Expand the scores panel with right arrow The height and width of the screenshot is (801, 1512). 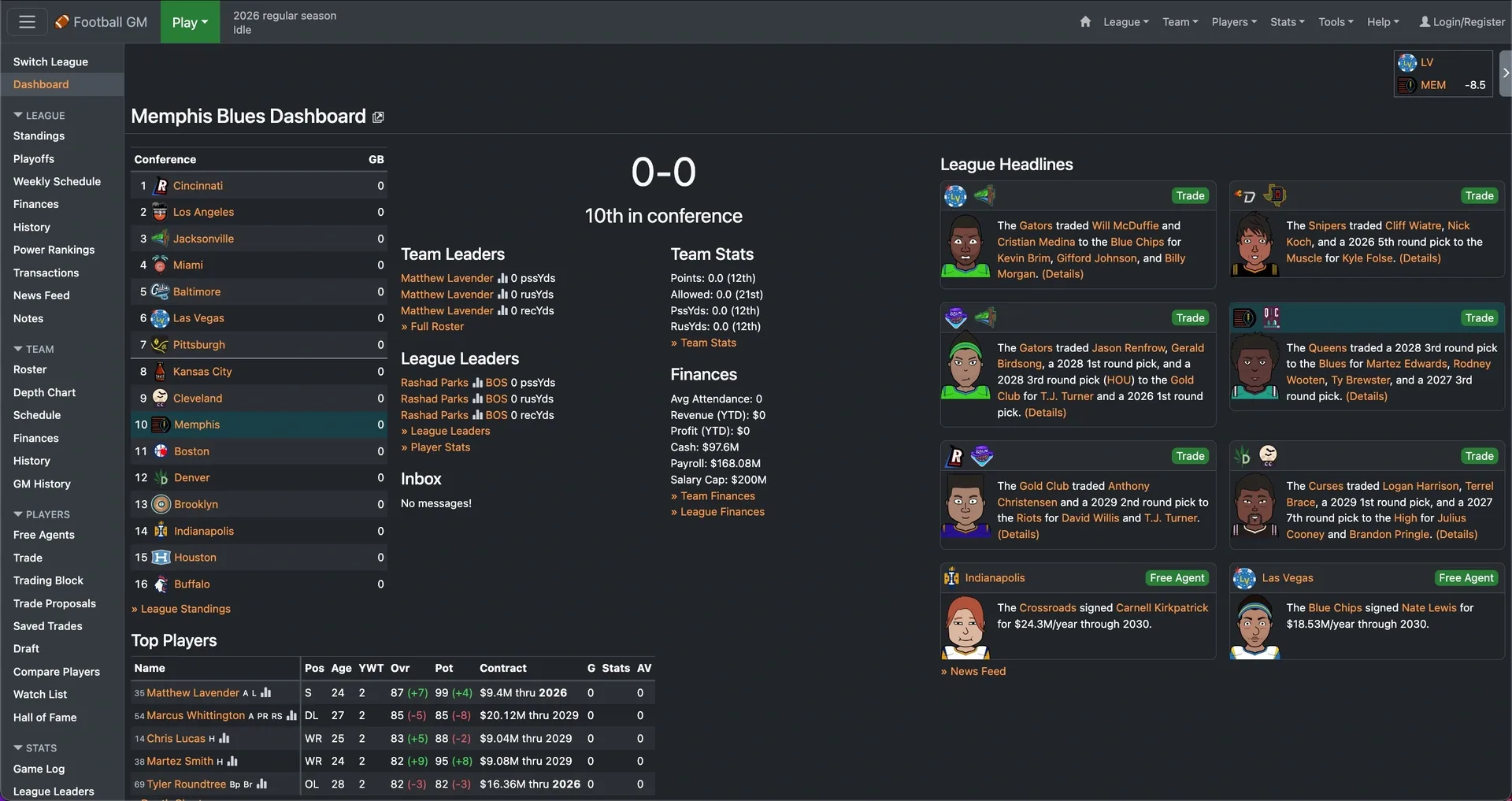pos(1505,73)
